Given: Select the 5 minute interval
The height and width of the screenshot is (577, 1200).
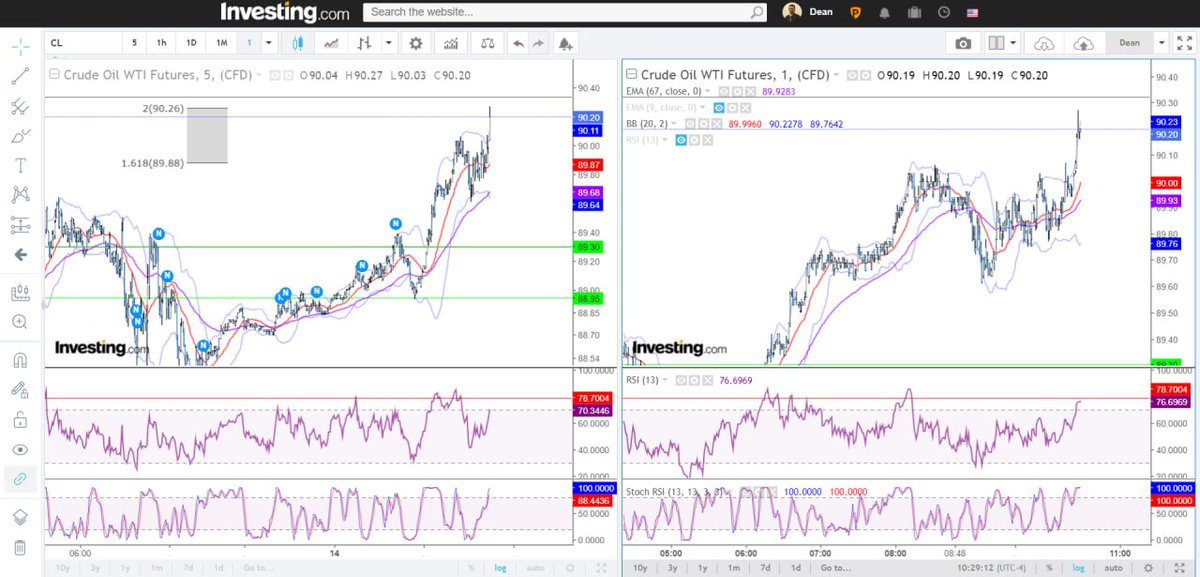Looking at the screenshot, I should (135, 44).
